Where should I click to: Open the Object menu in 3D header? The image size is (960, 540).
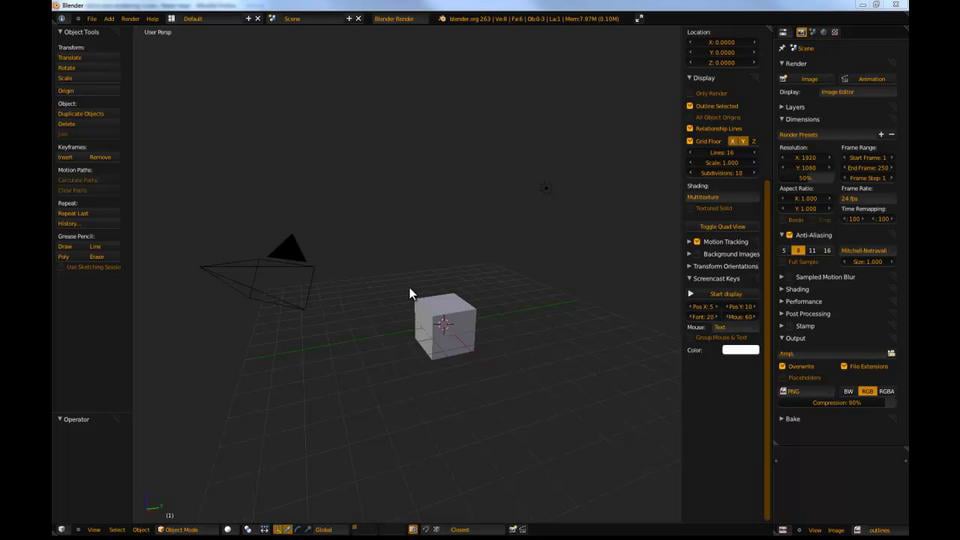[x=141, y=530]
